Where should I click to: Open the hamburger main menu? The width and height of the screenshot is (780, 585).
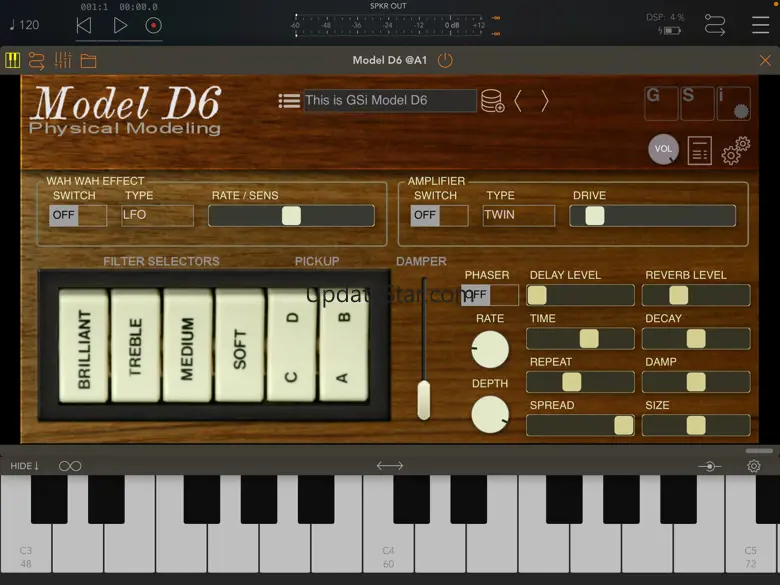761,26
